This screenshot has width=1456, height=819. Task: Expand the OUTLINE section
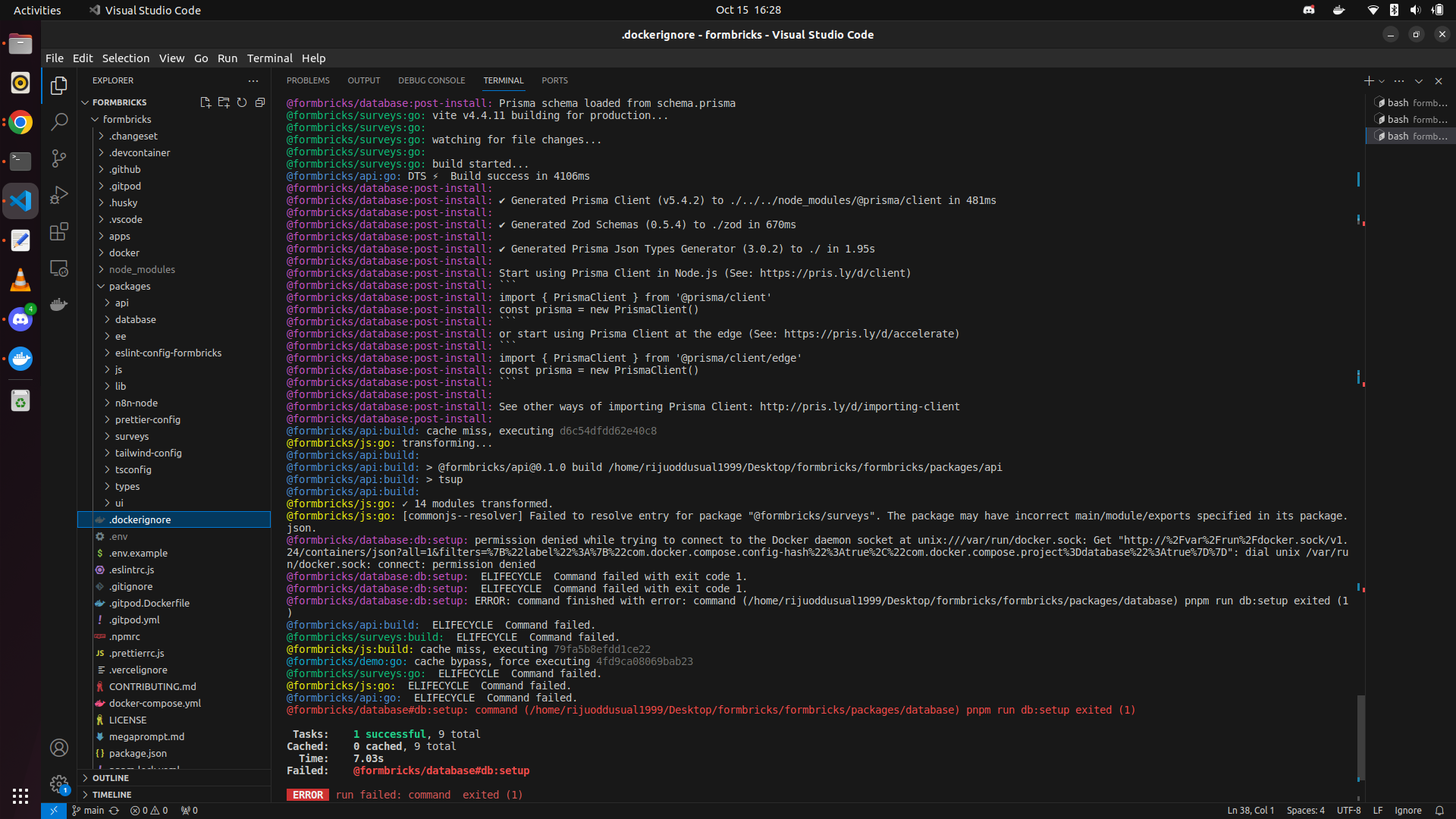[111, 778]
